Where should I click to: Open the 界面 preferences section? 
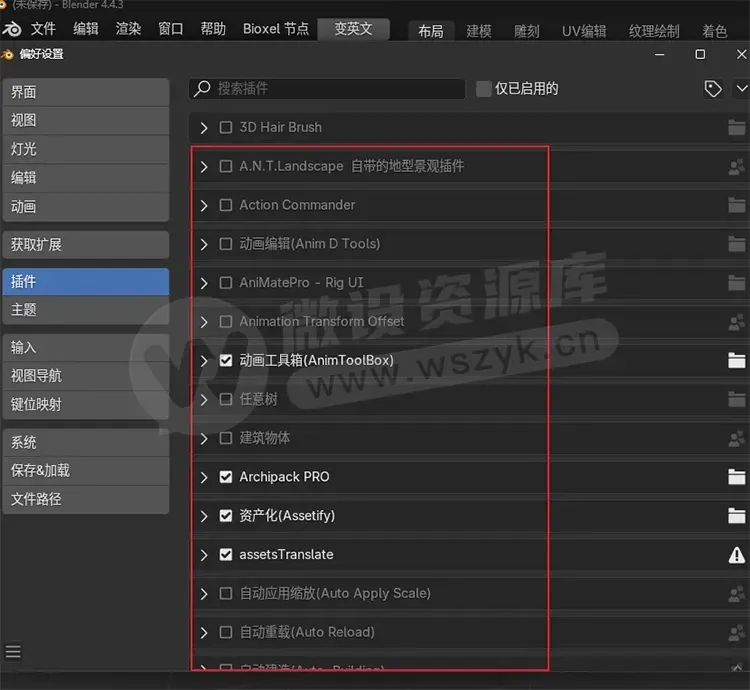pyautogui.click(x=86, y=92)
